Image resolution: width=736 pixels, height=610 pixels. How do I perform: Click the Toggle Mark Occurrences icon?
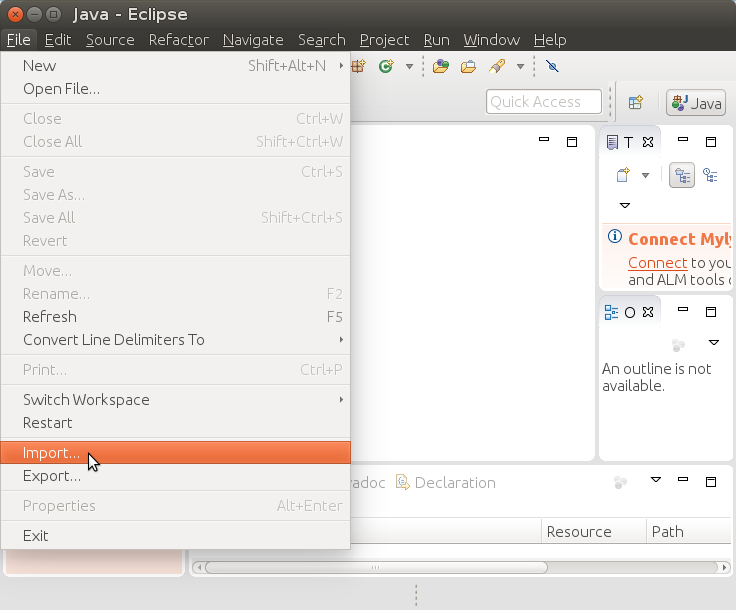tap(553, 67)
